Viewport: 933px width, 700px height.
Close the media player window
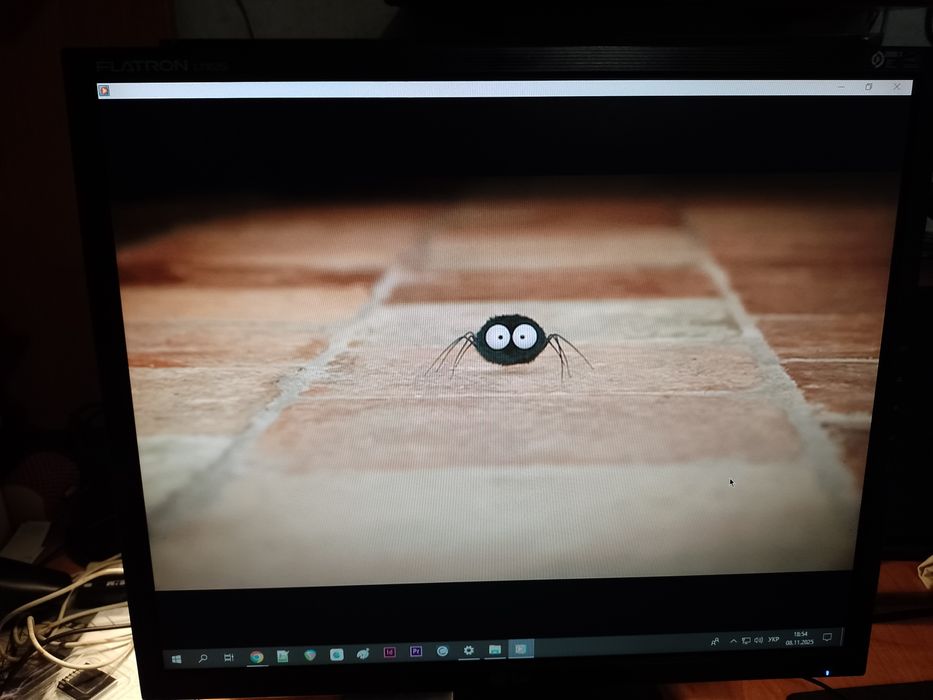click(897, 87)
